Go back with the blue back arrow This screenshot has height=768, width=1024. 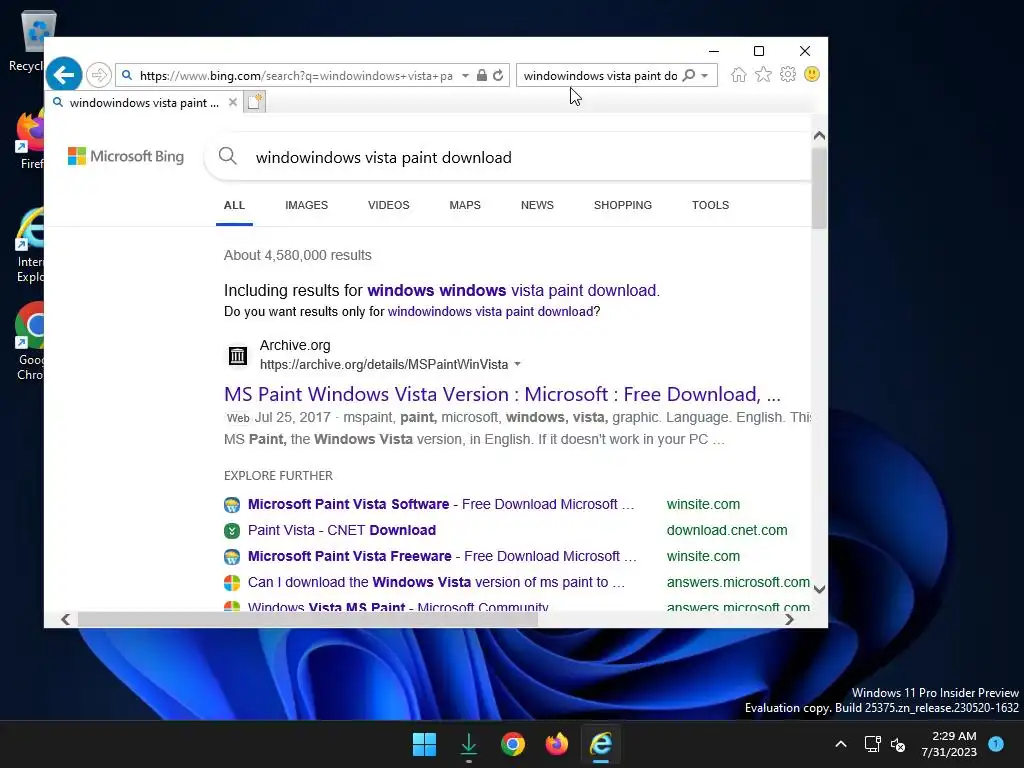(64, 75)
